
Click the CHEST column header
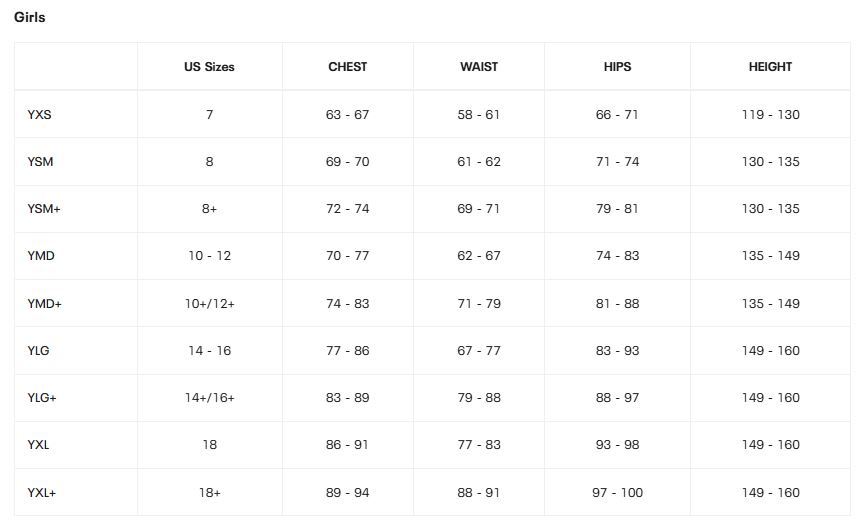pyautogui.click(x=347, y=67)
